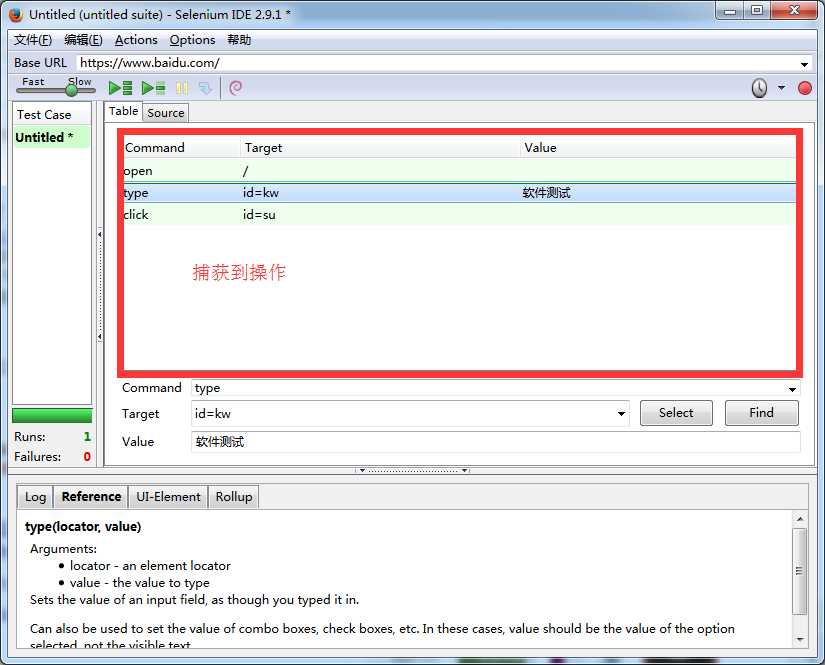Image resolution: width=825 pixels, height=665 pixels.
Task: Click the reference panel scrollbar thumb
Action: tap(800, 571)
